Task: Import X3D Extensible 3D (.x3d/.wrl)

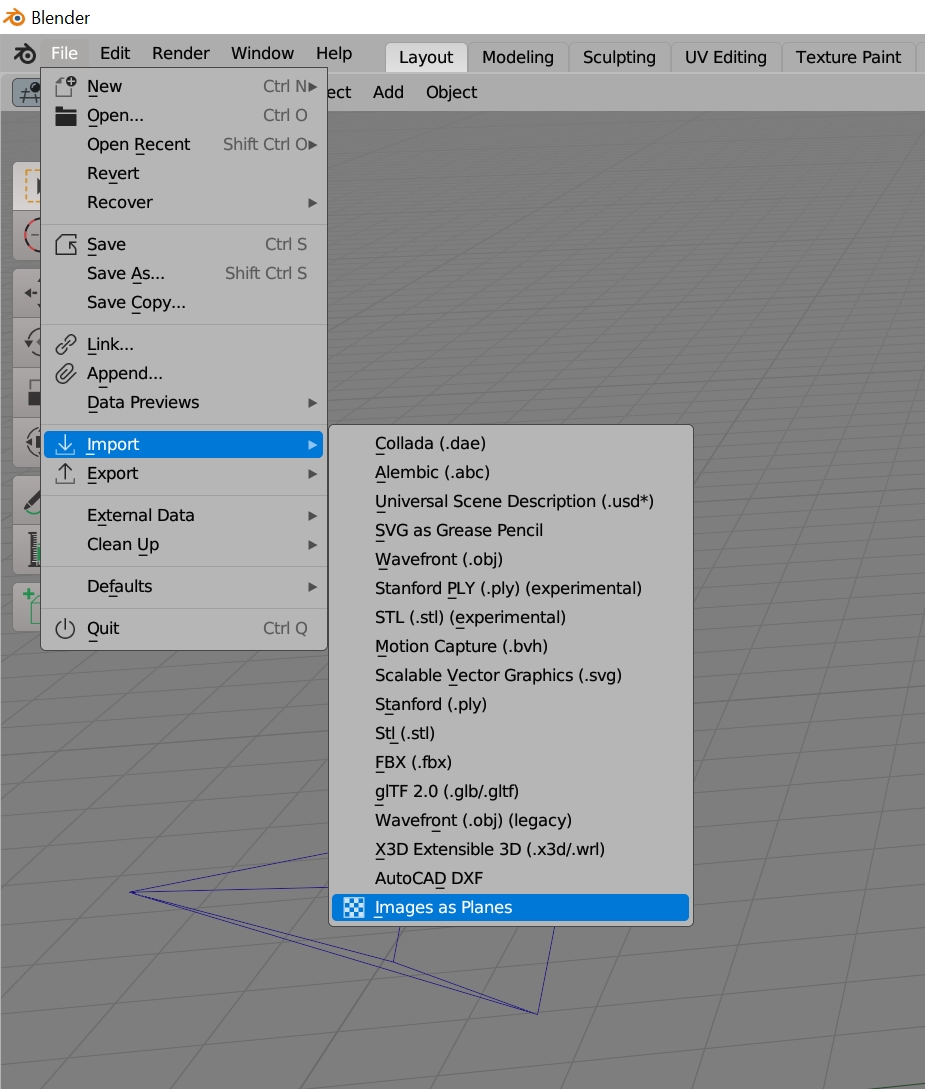Action: [510, 849]
